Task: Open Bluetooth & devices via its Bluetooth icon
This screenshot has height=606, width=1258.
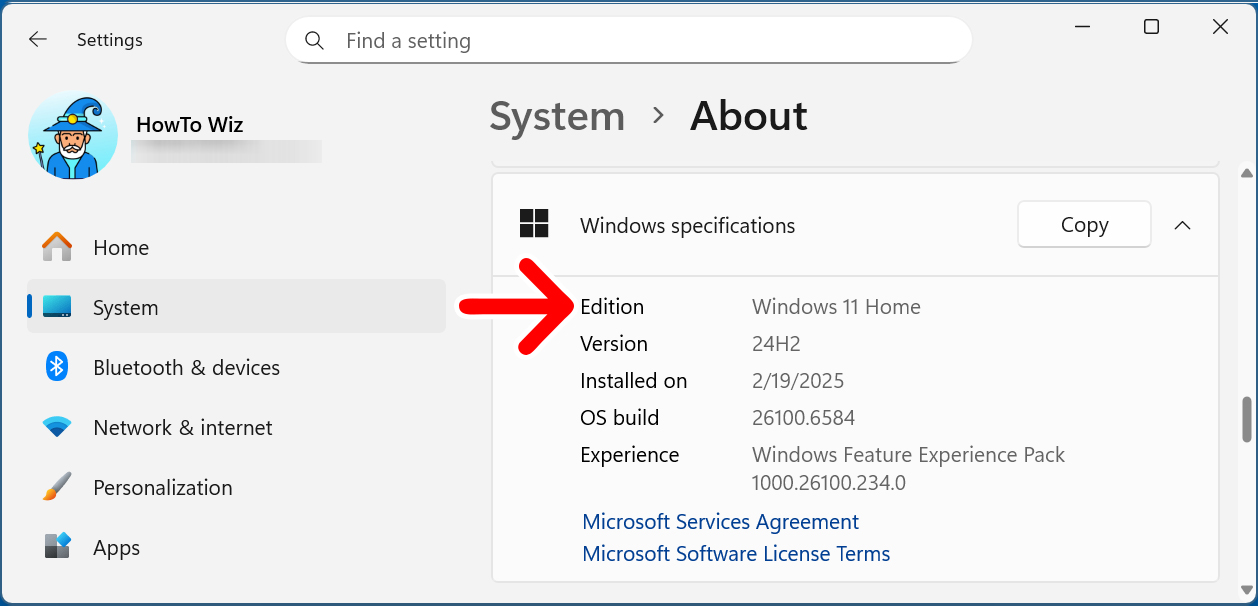Action: click(x=57, y=367)
